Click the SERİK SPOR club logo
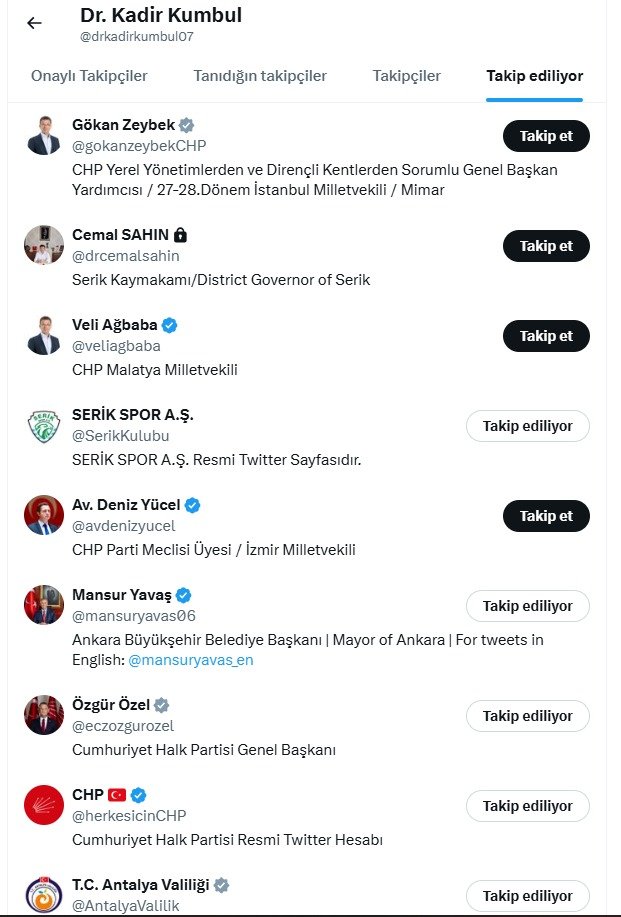Image resolution: width=621 pixels, height=917 pixels. pos(44,425)
